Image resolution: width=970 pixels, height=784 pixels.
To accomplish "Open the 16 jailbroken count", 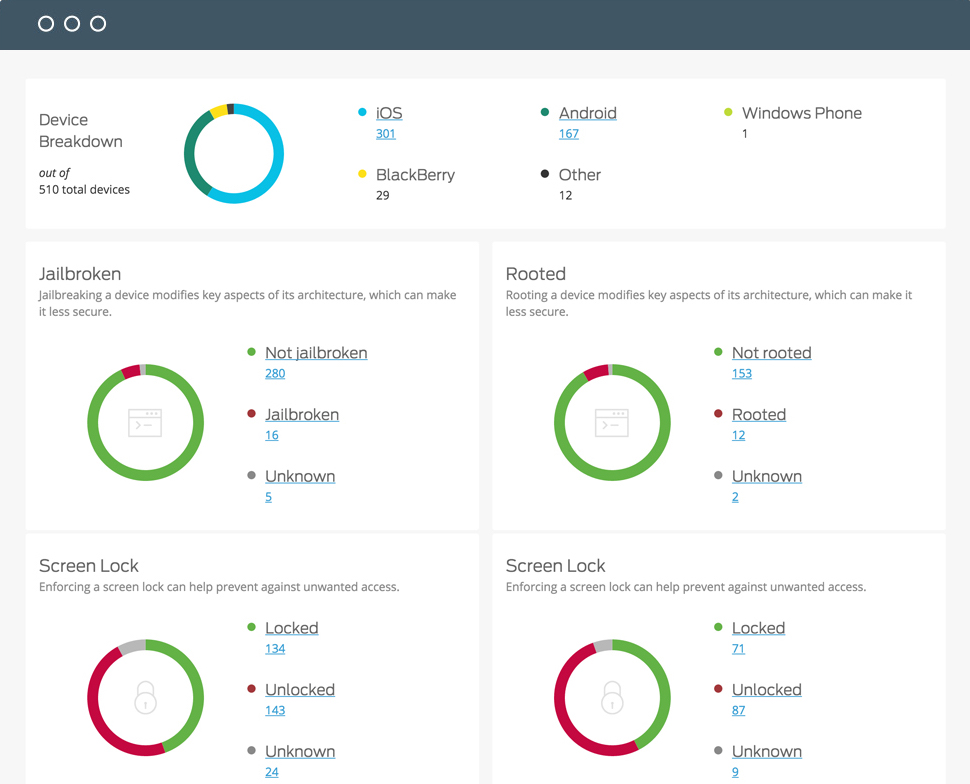I will (x=272, y=435).
